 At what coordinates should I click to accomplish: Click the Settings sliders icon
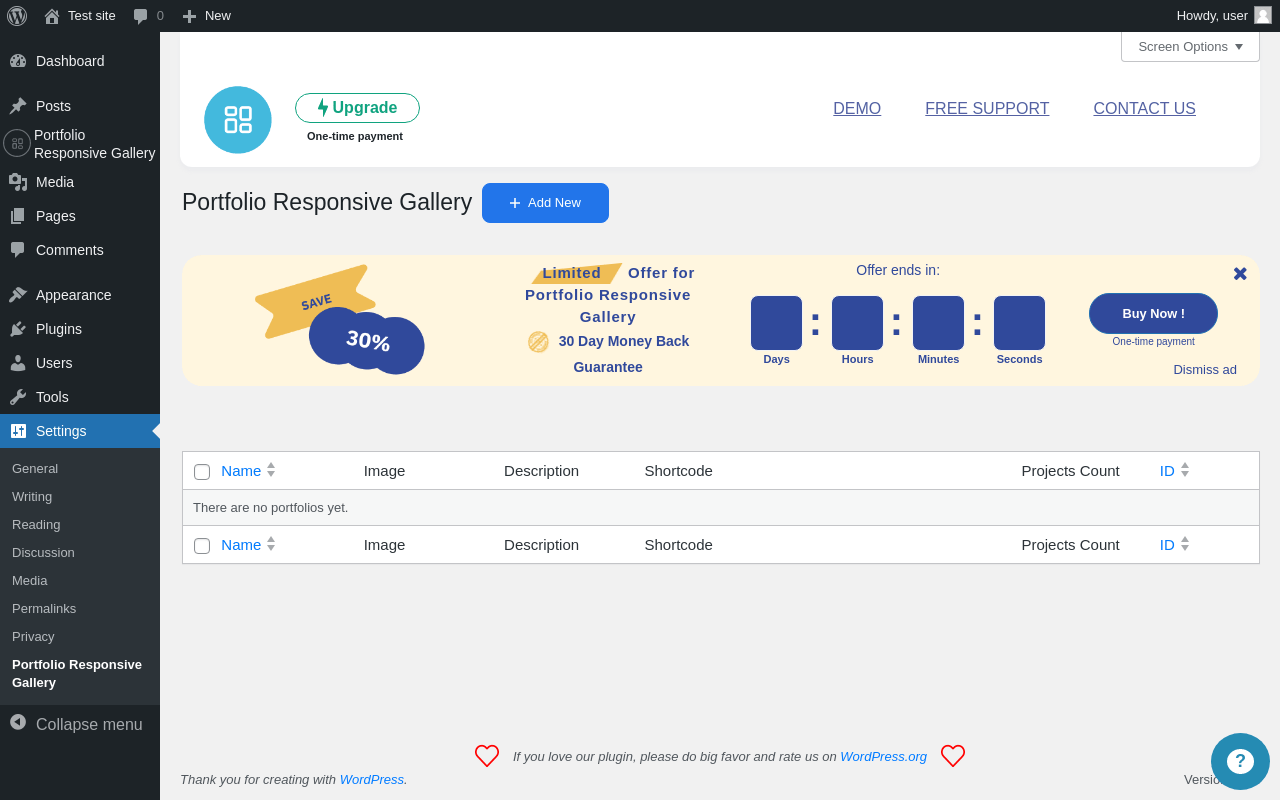(x=18, y=431)
